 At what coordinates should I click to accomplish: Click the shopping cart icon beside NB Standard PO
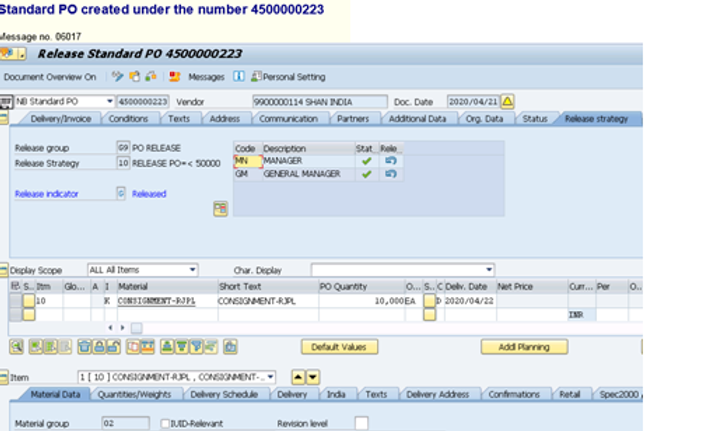pos(6,102)
